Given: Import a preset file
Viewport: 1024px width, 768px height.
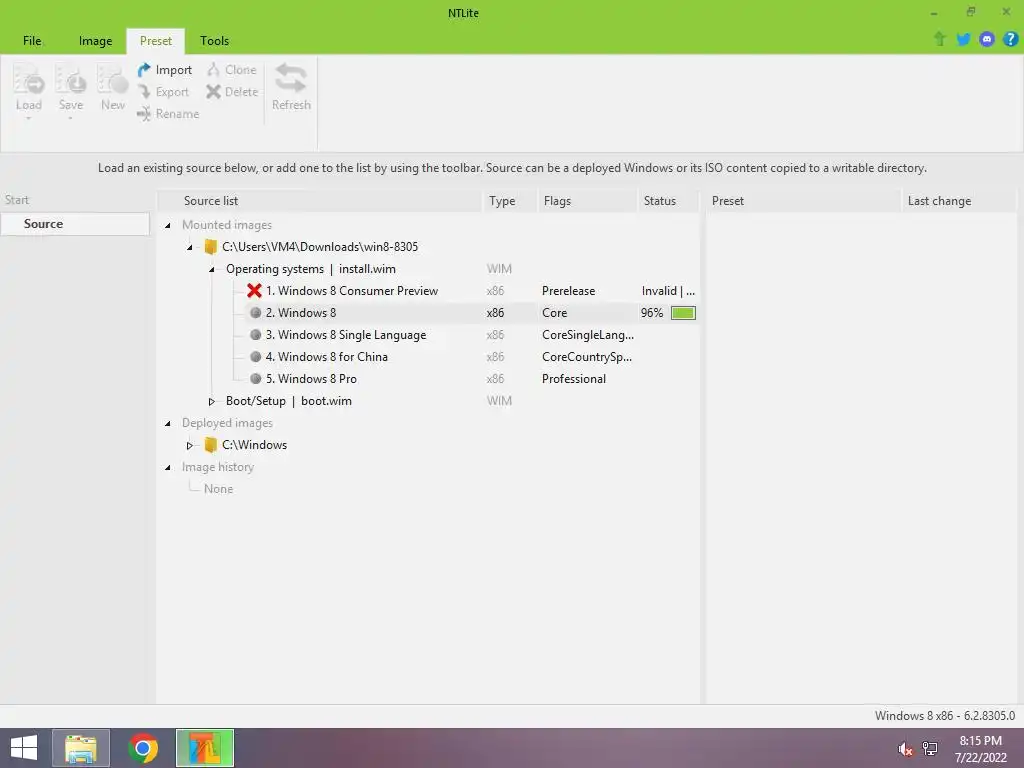Looking at the screenshot, I should pyautogui.click(x=165, y=70).
